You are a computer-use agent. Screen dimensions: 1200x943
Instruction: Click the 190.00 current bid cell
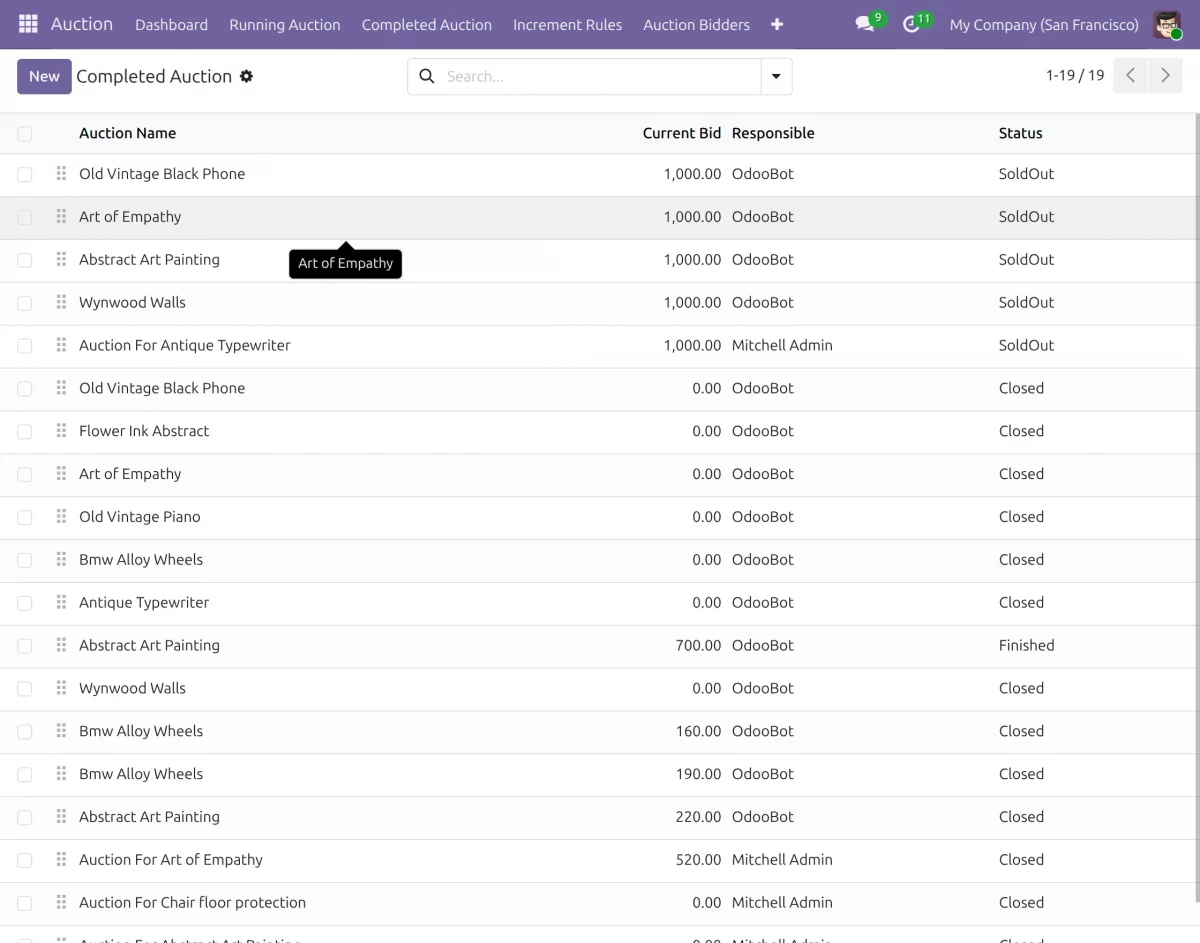[698, 774]
